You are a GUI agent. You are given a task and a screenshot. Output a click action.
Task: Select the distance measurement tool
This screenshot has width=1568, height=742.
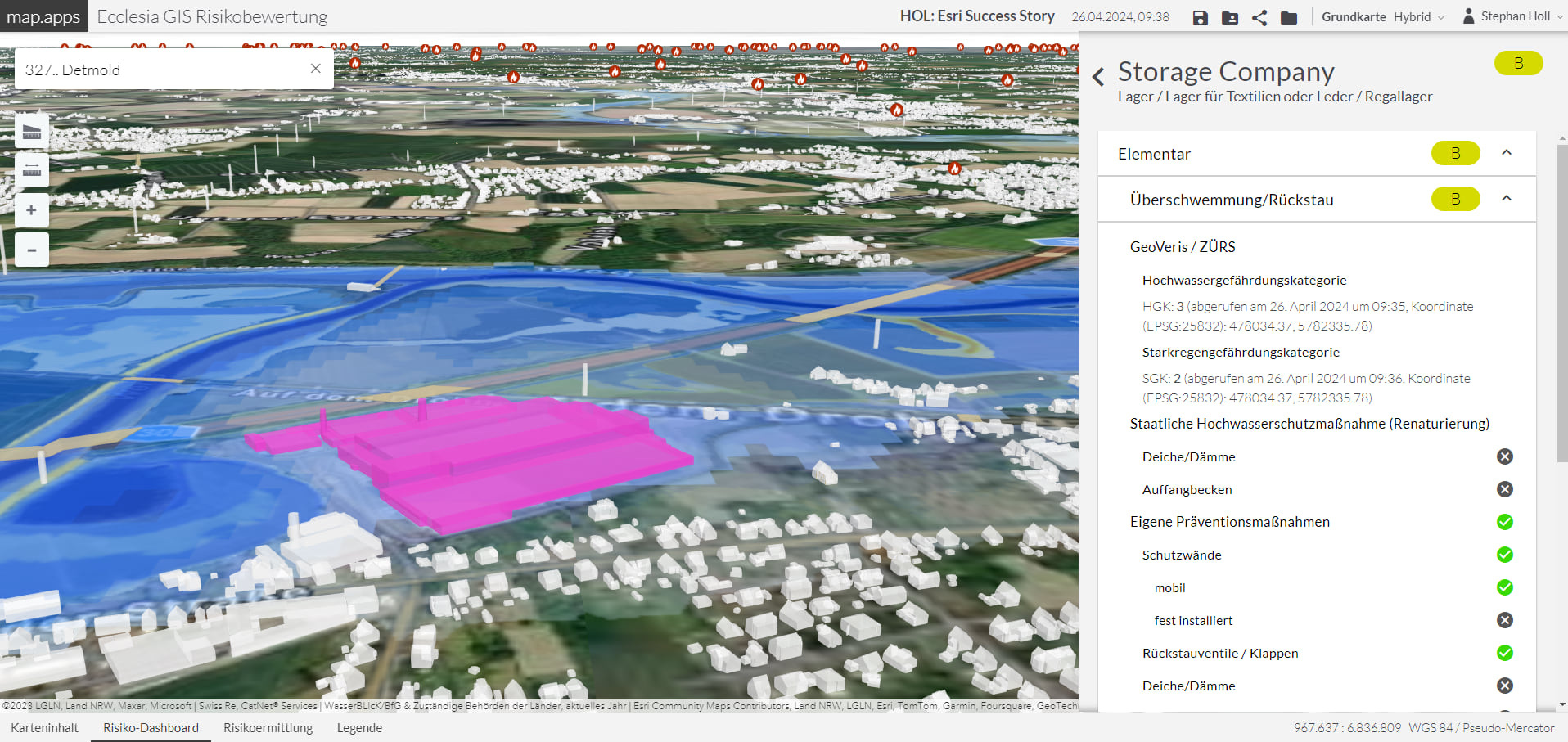[x=31, y=170]
